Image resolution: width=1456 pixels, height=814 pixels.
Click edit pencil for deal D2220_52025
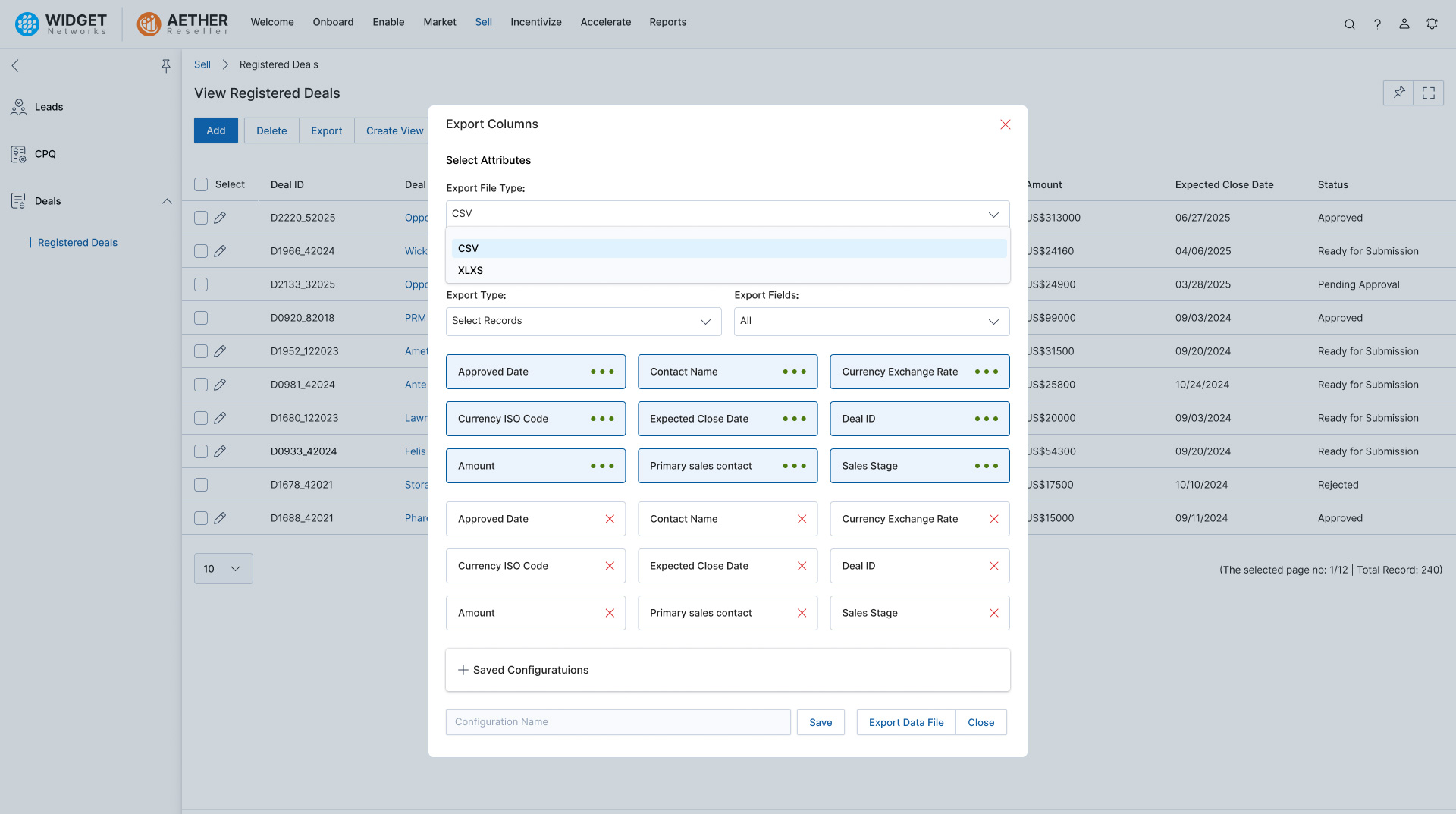(220, 218)
